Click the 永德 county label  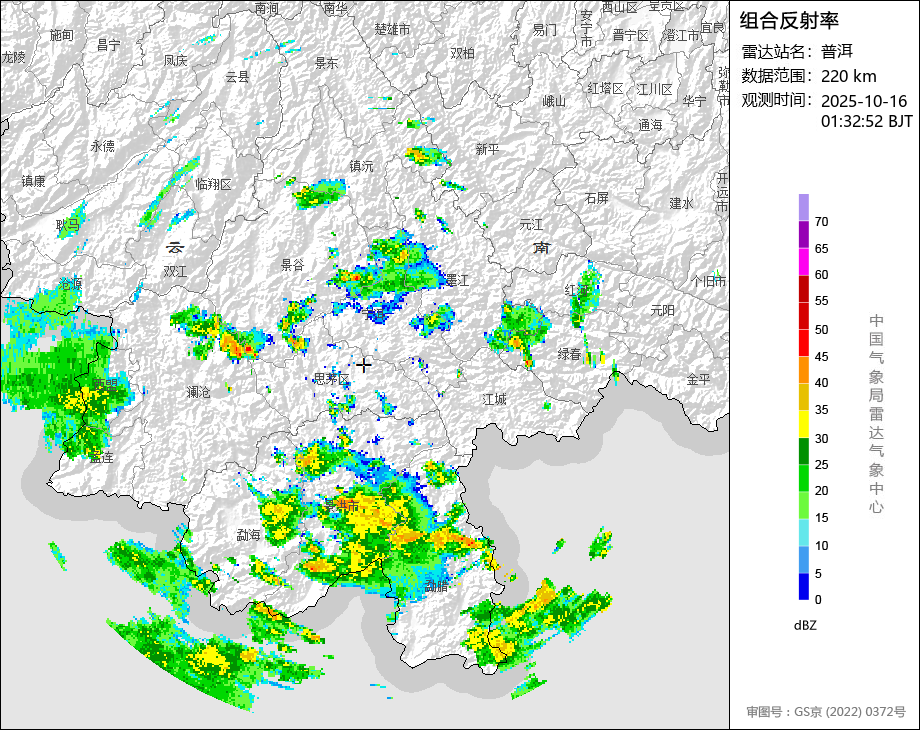tap(103, 146)
